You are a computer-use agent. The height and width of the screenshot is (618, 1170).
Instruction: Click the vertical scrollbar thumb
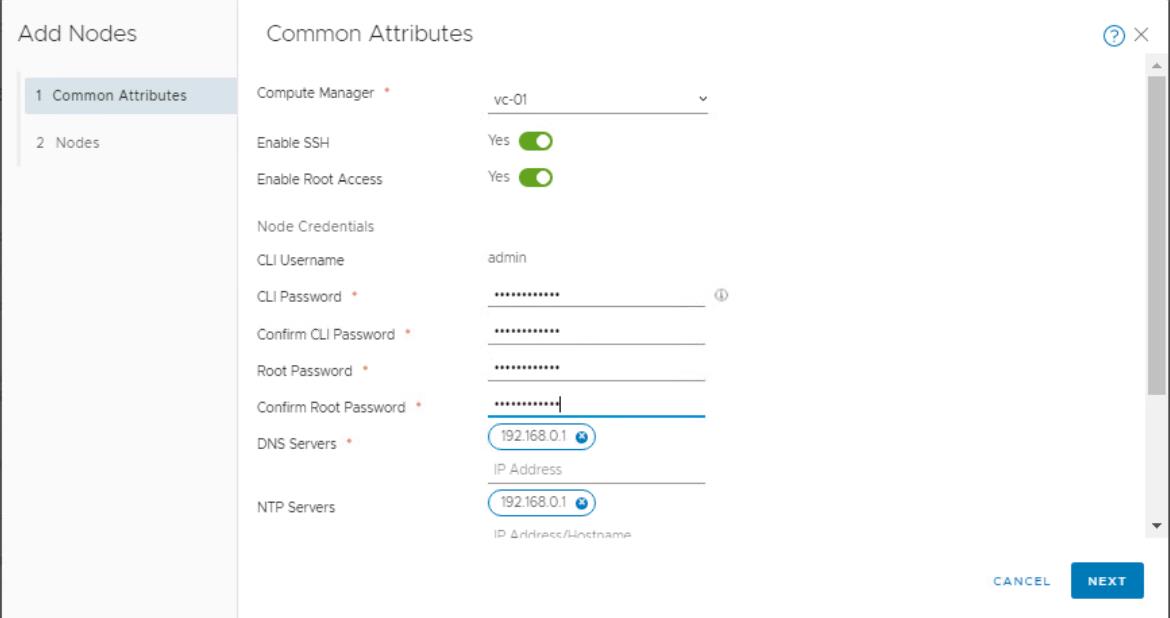(1157, 234)
